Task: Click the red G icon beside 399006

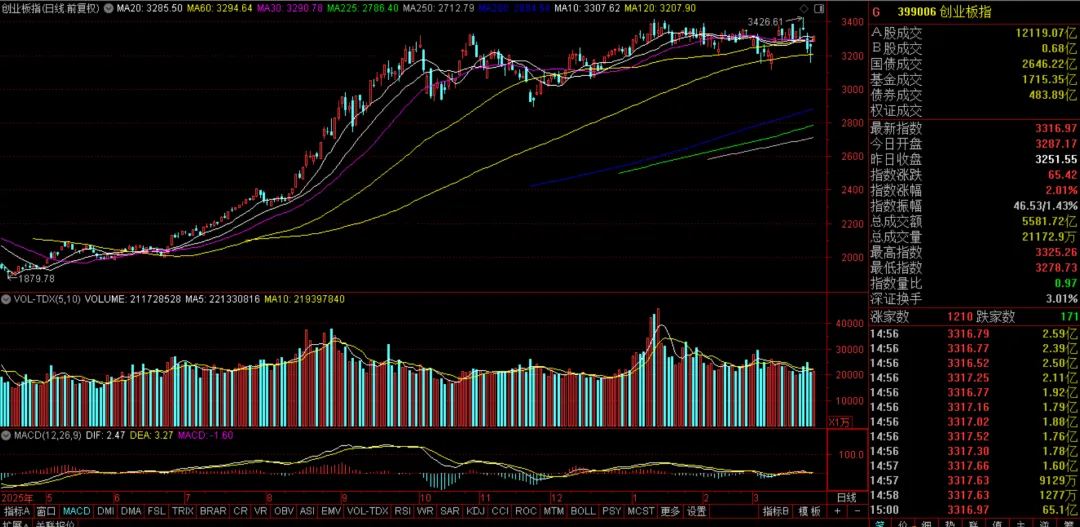Action: click(x=876, y=12)
